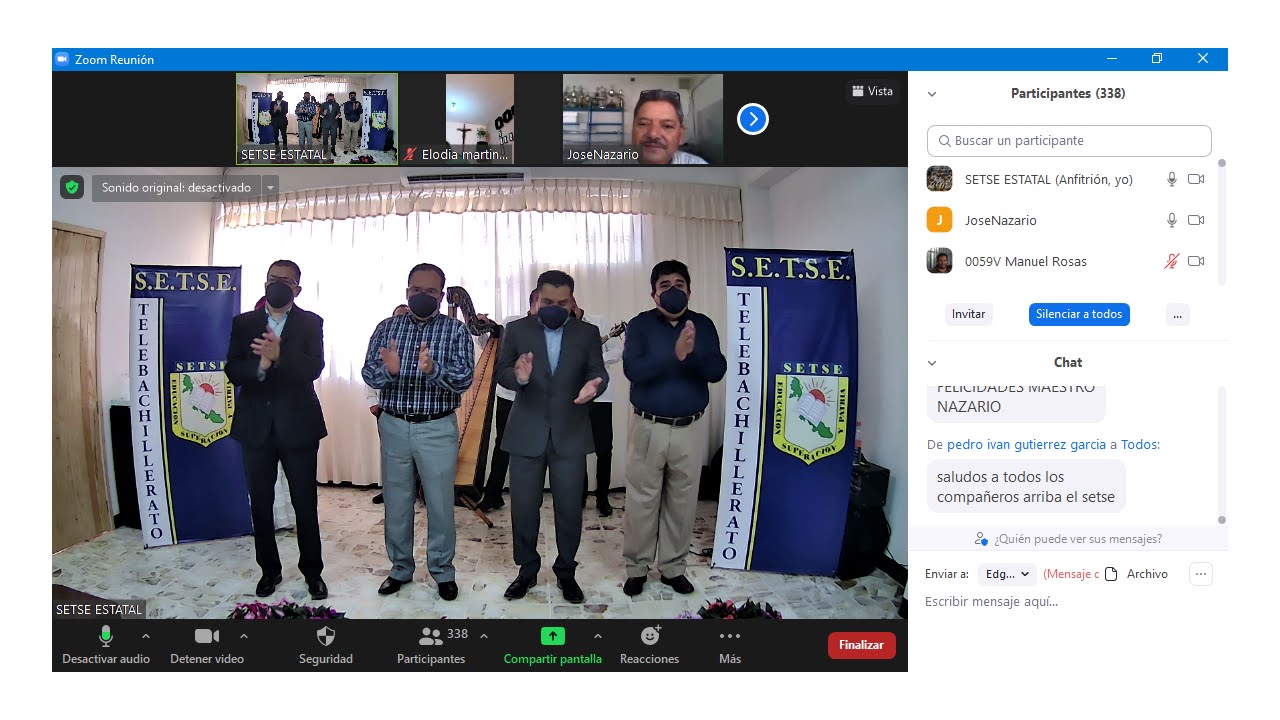Expand audio options arrow beside microphone
This screenshot has height=720, width=1280.
(146, 636)
